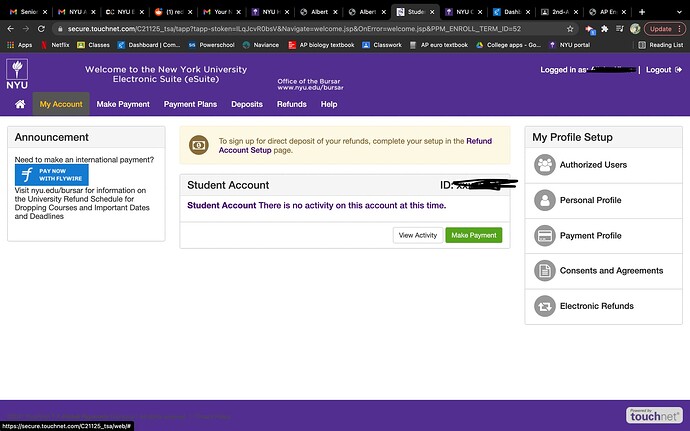Click the Personal Profile person icon

pyautogui.click(x=545, y=200)
